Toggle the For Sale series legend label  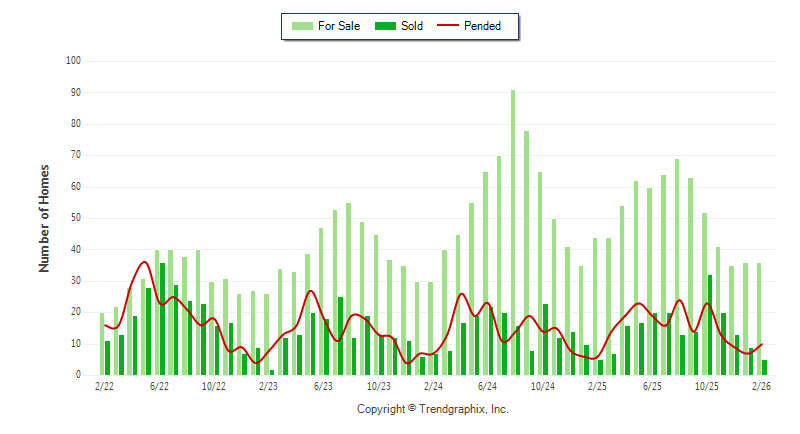pos(339,26)
